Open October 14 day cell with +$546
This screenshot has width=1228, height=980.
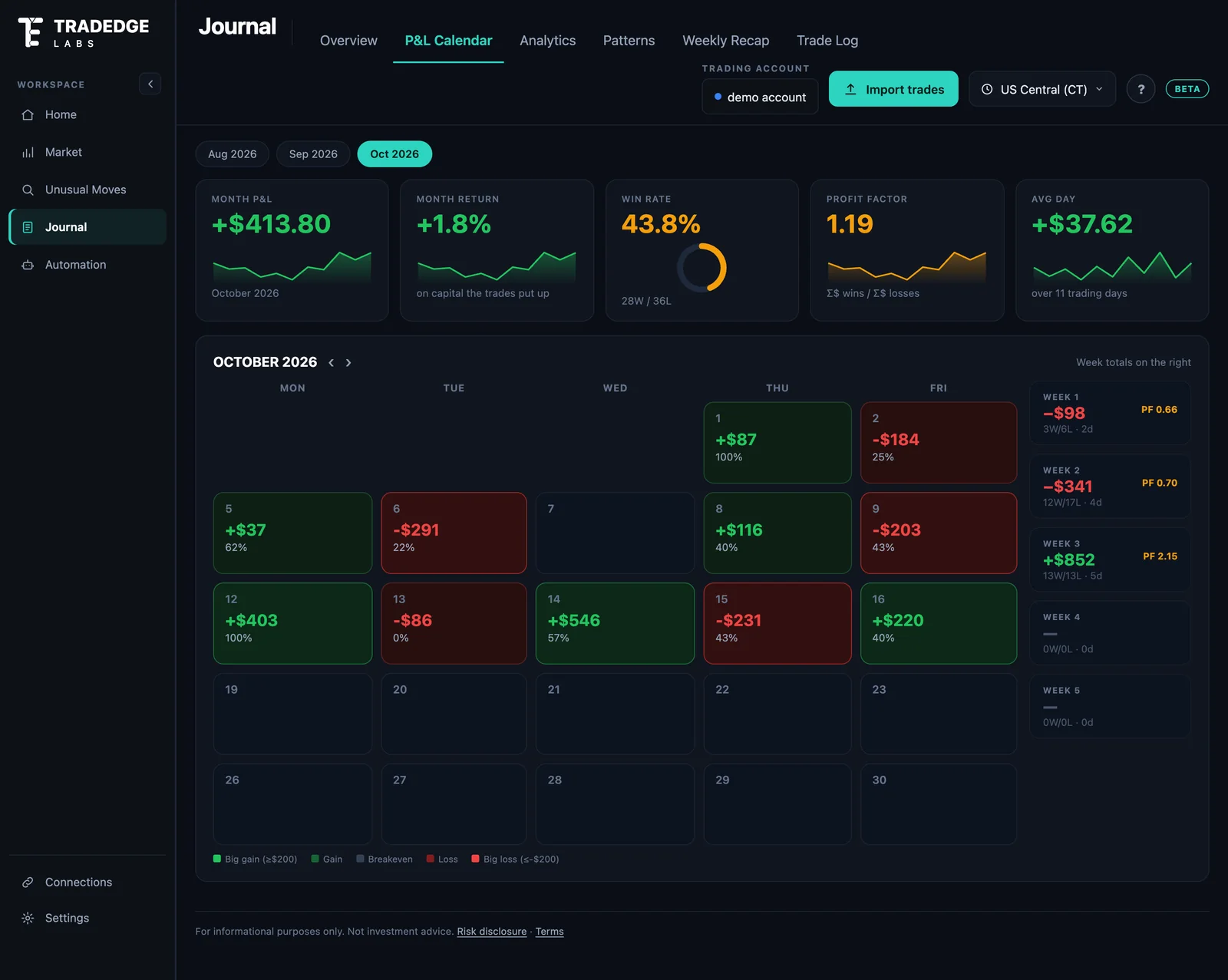pos(615,623)
